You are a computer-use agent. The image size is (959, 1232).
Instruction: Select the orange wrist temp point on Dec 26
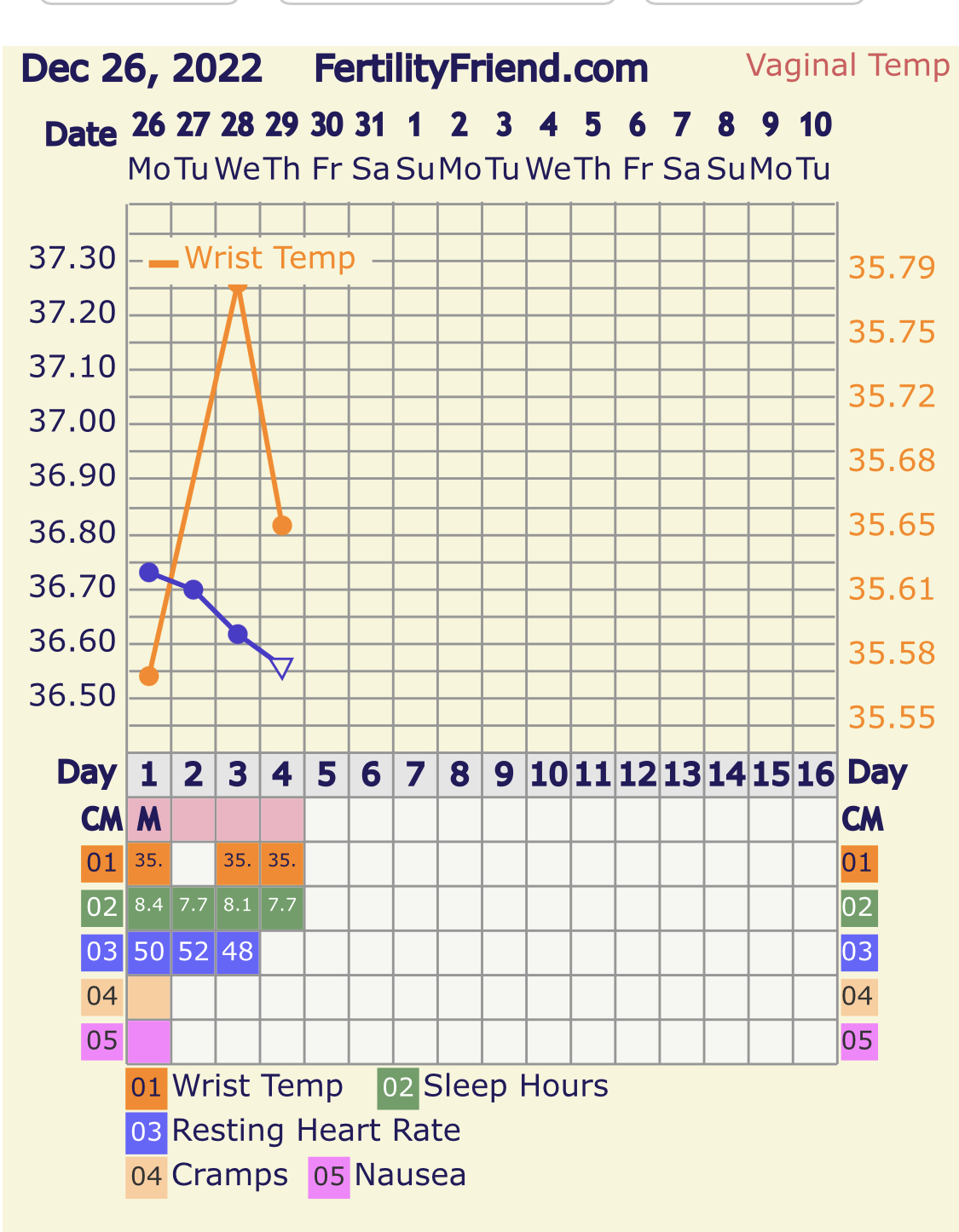[149, 676]
